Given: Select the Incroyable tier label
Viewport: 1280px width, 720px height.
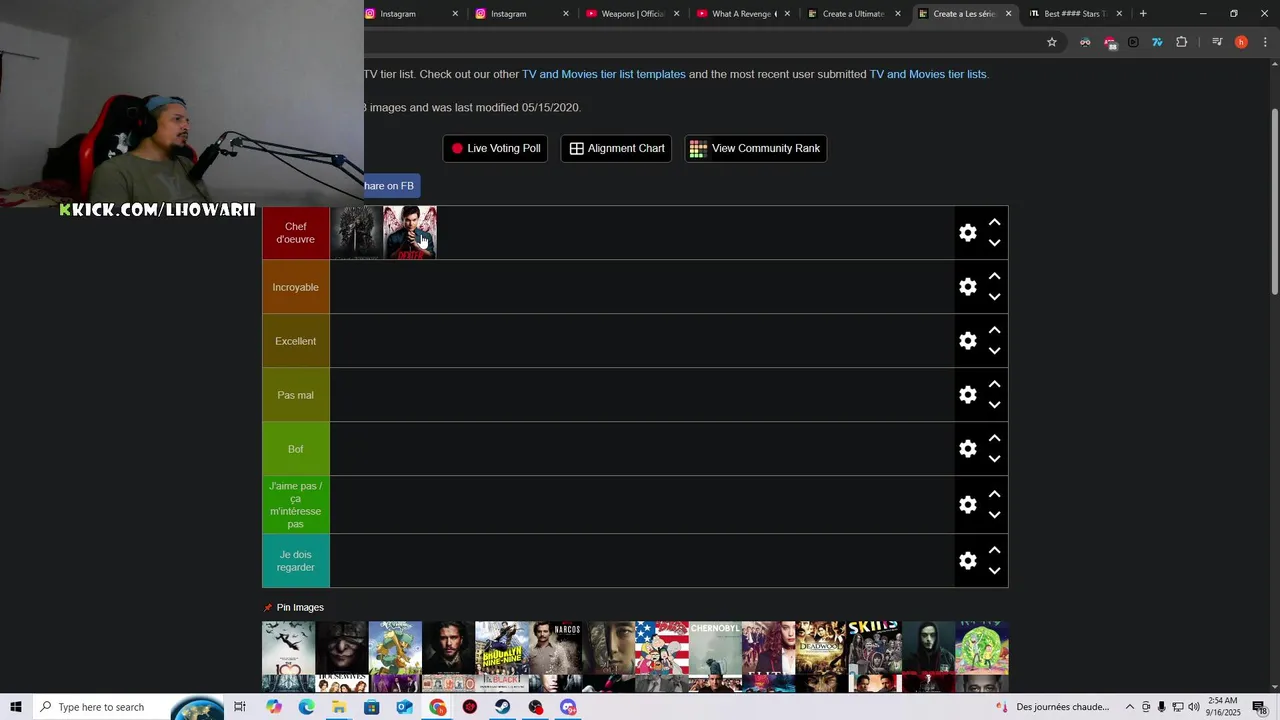Looking at the screenshot, I should pos(296,287).
